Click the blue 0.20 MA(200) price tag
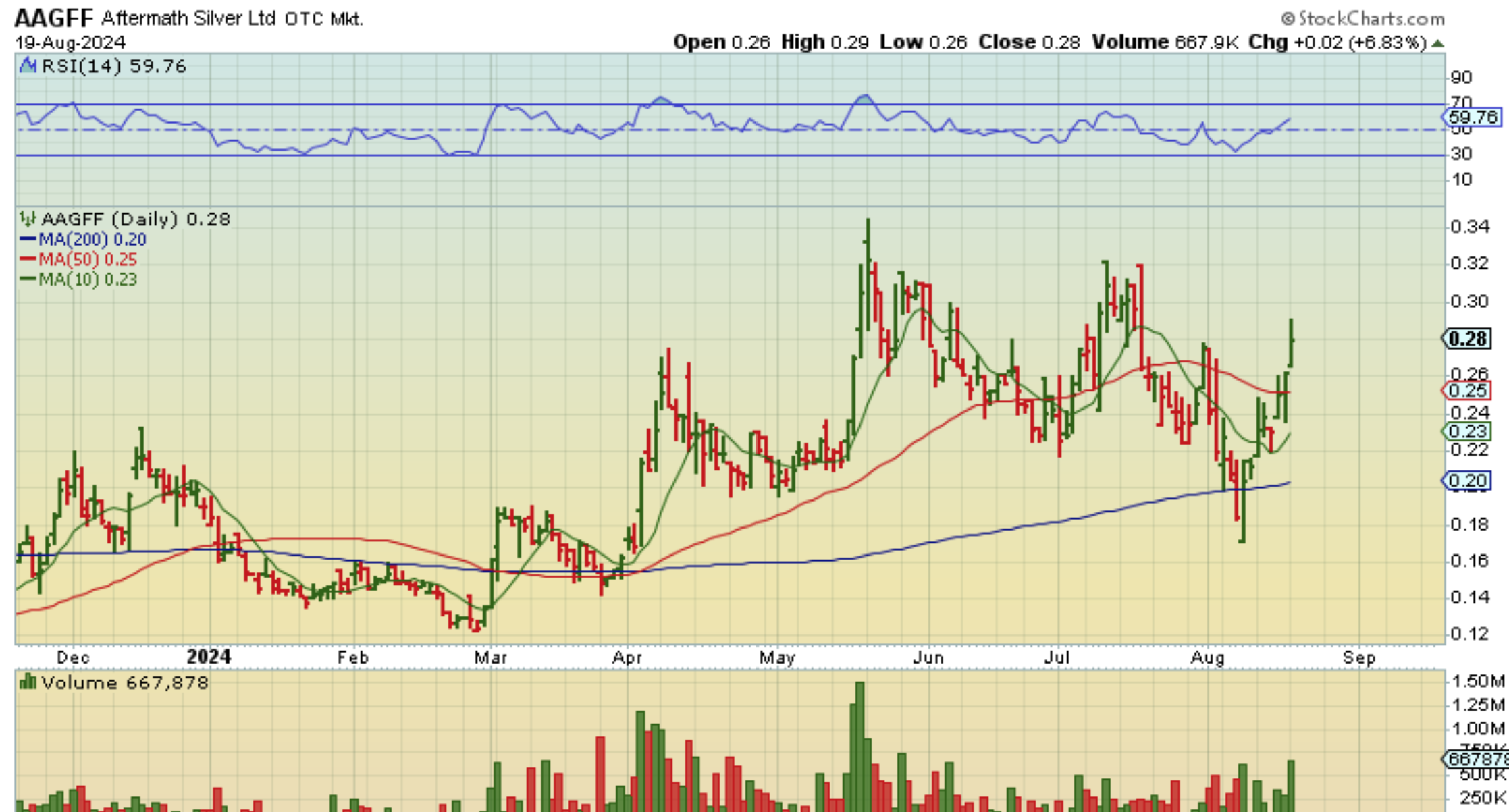This screenshot has height=812, width=1509. tap(1467, 481)
